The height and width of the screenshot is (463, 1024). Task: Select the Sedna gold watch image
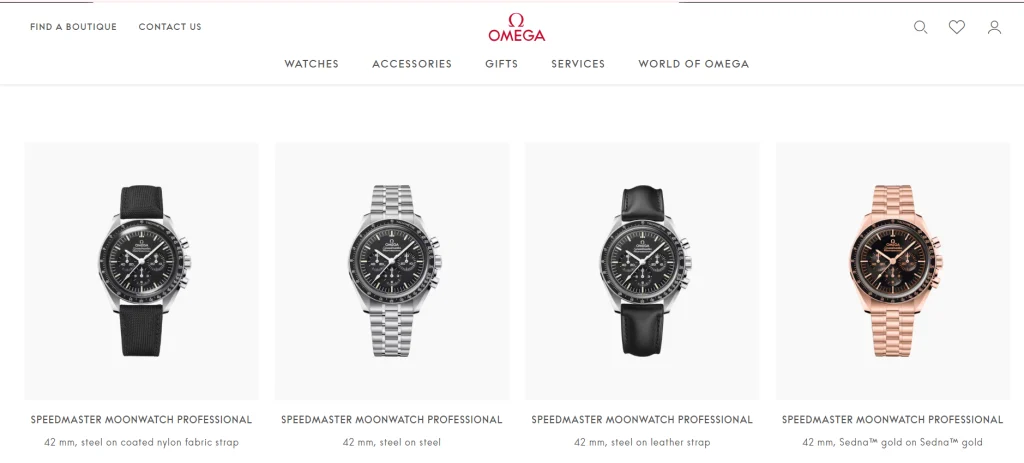pos(893,271)
